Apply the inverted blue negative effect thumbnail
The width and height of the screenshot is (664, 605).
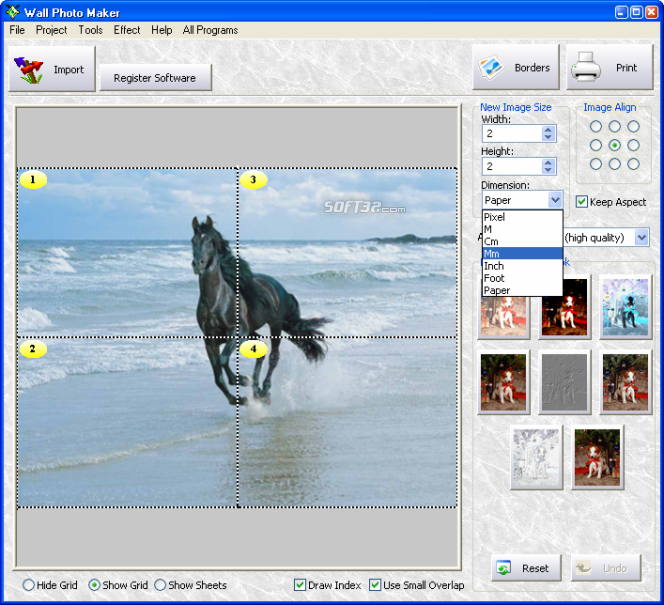click(x=625, y=307)
